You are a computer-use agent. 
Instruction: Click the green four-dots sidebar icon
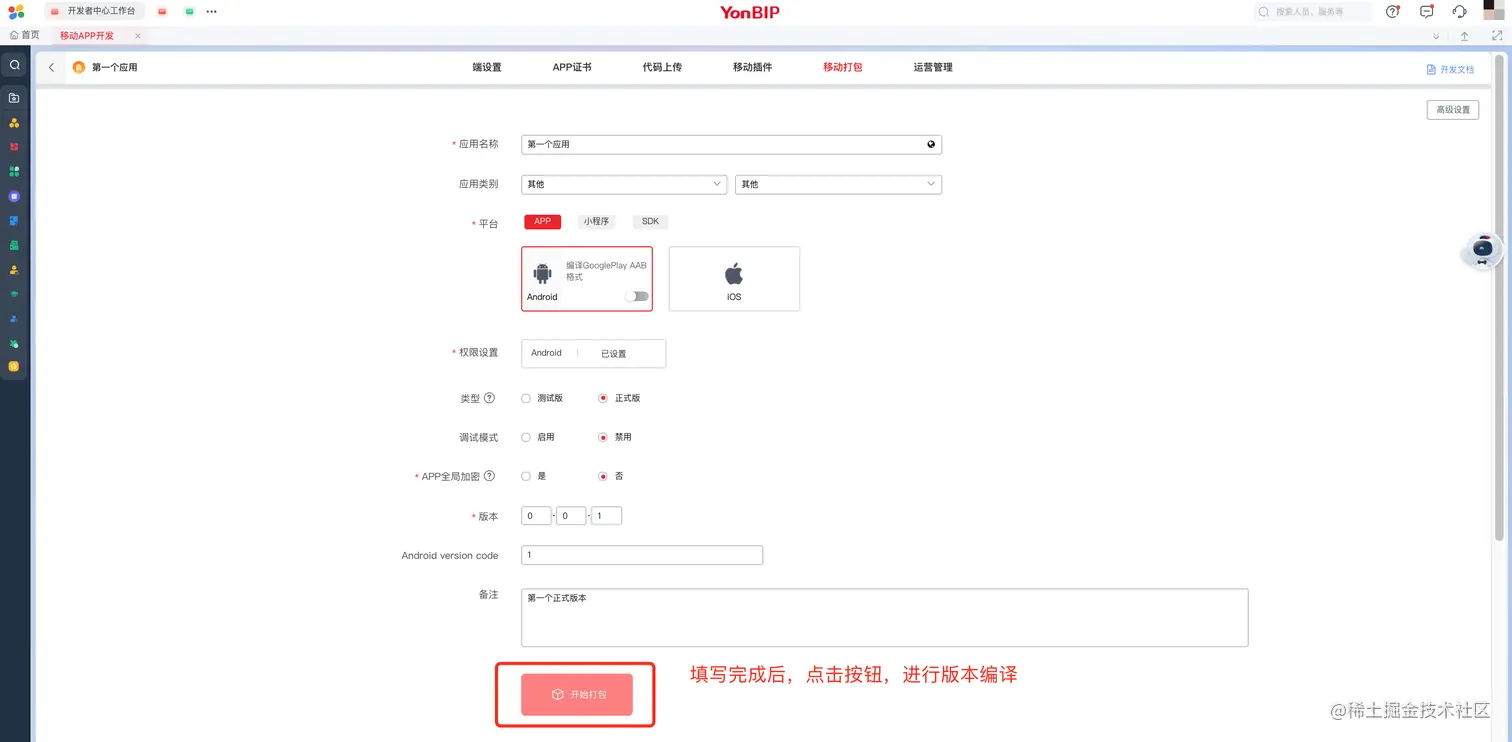tap(14, 172)
